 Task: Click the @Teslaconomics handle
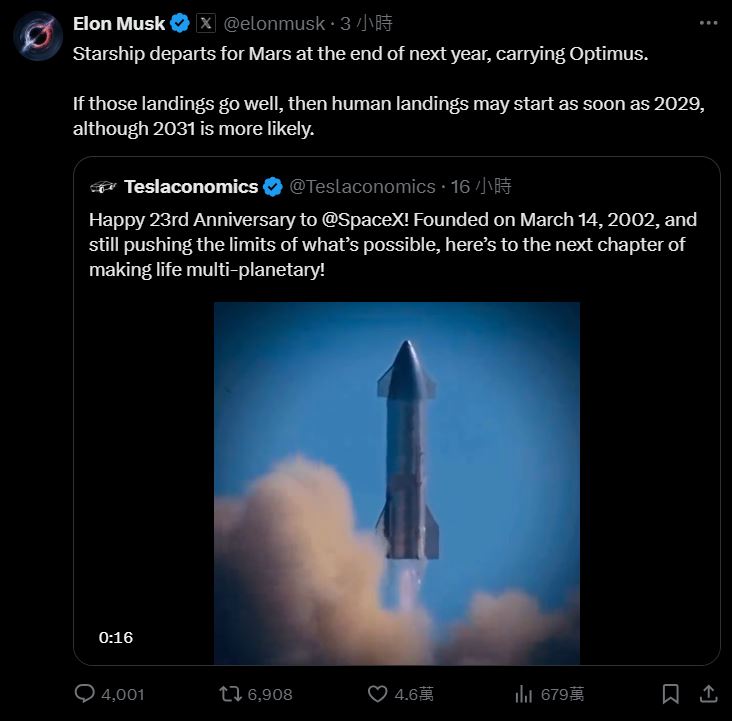362,186
